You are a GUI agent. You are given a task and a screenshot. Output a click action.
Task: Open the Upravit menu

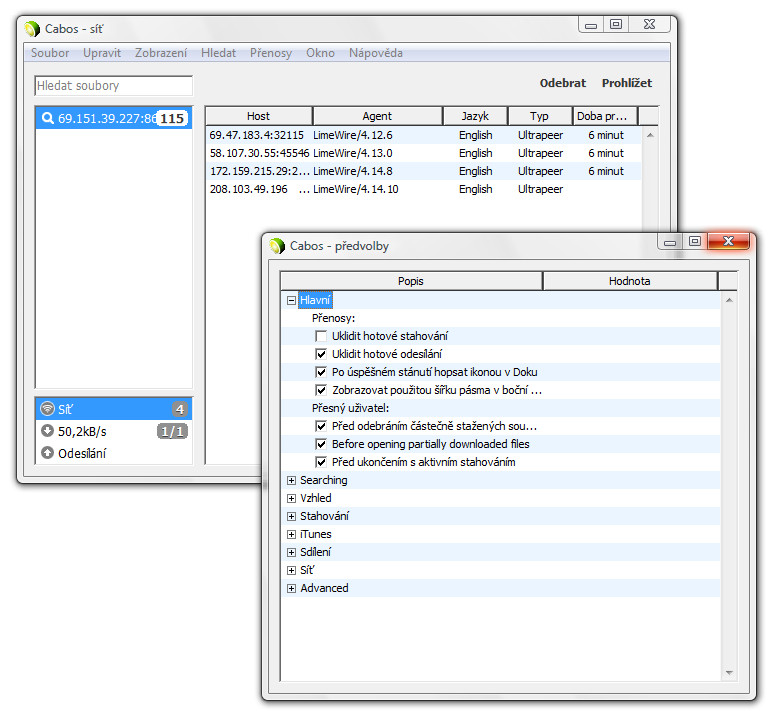tap(102, 53)
